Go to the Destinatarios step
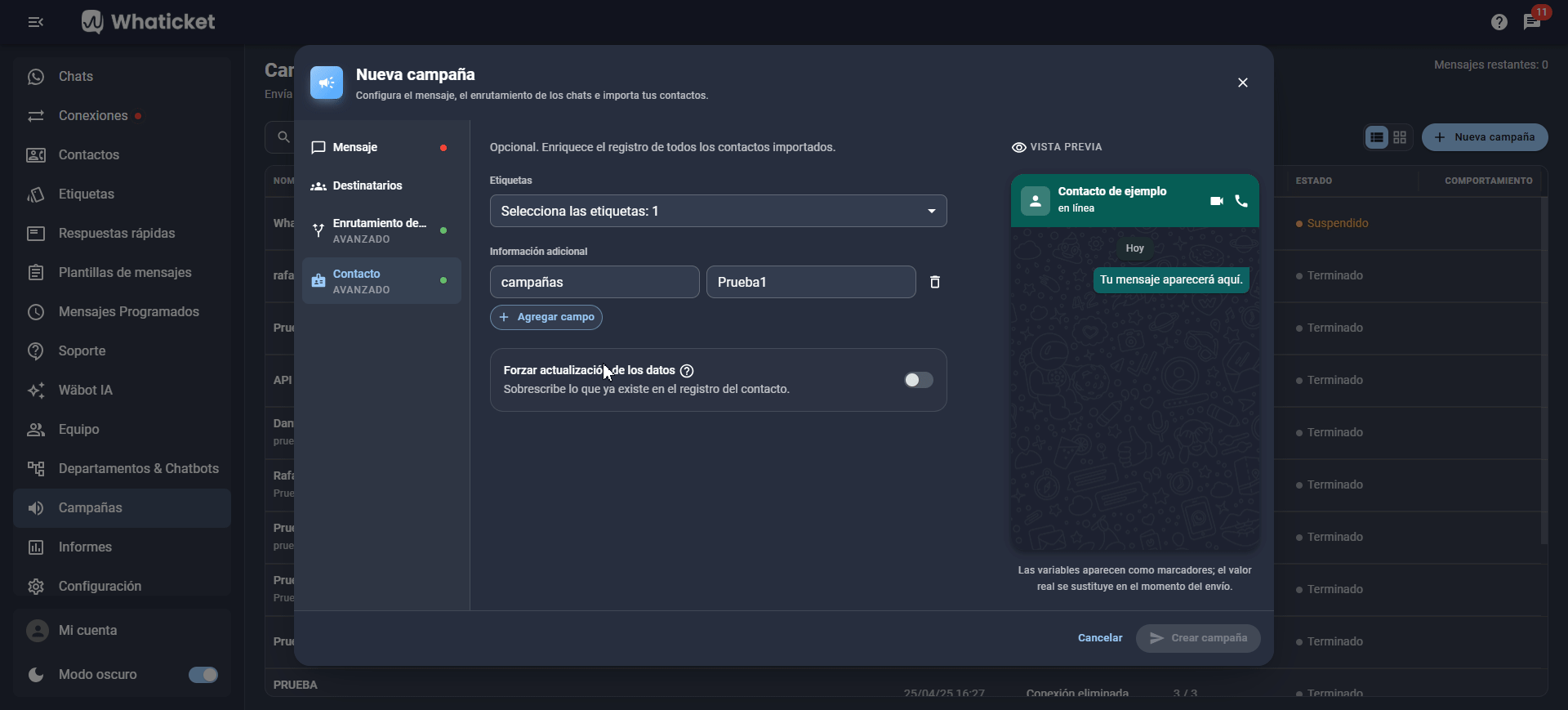1568x710 pixels. point(381,185)
